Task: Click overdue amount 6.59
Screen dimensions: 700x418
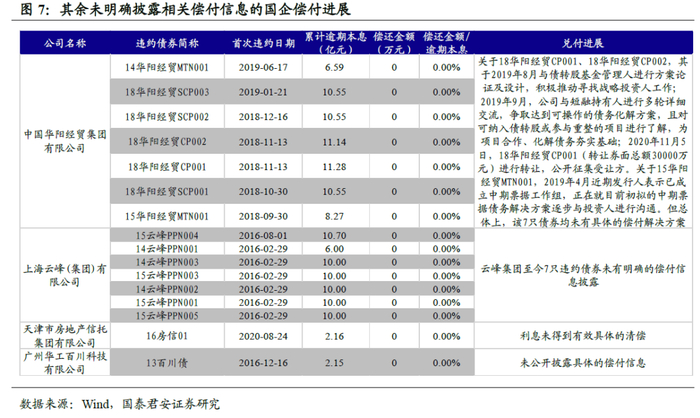Action: coord(334,67)
